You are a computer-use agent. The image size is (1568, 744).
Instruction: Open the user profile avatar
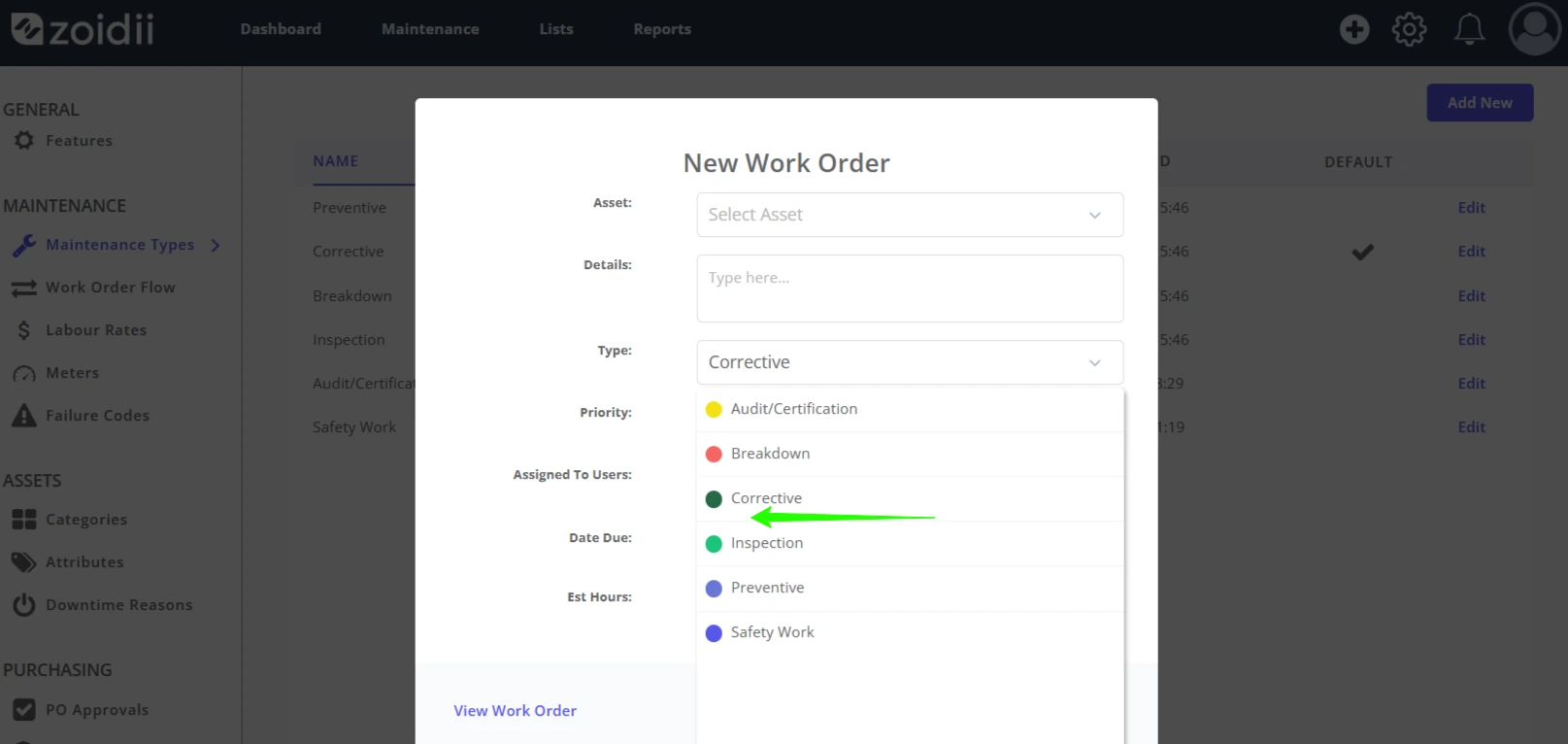pos(1534,29)
